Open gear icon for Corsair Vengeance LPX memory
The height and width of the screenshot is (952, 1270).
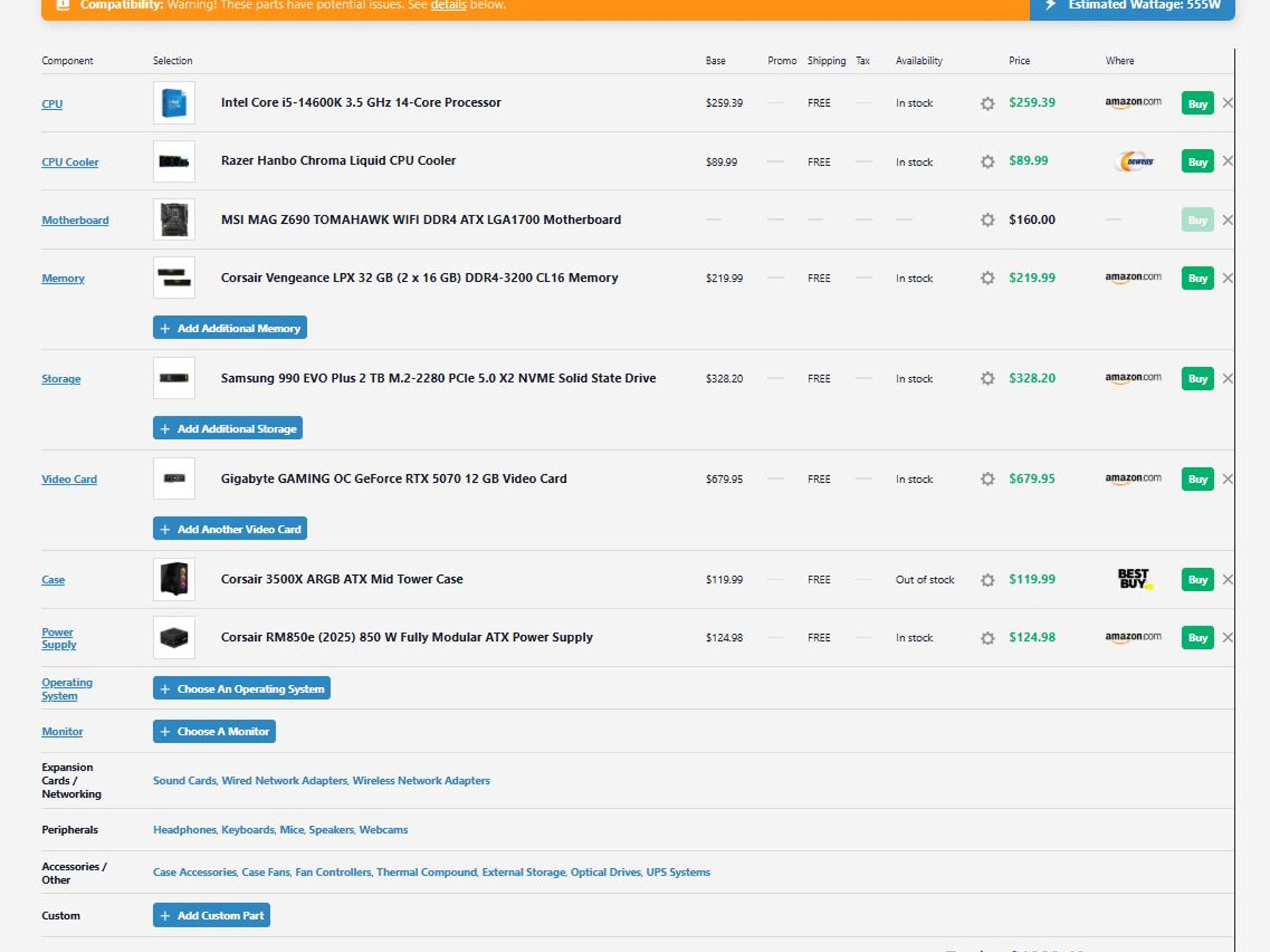987,278
